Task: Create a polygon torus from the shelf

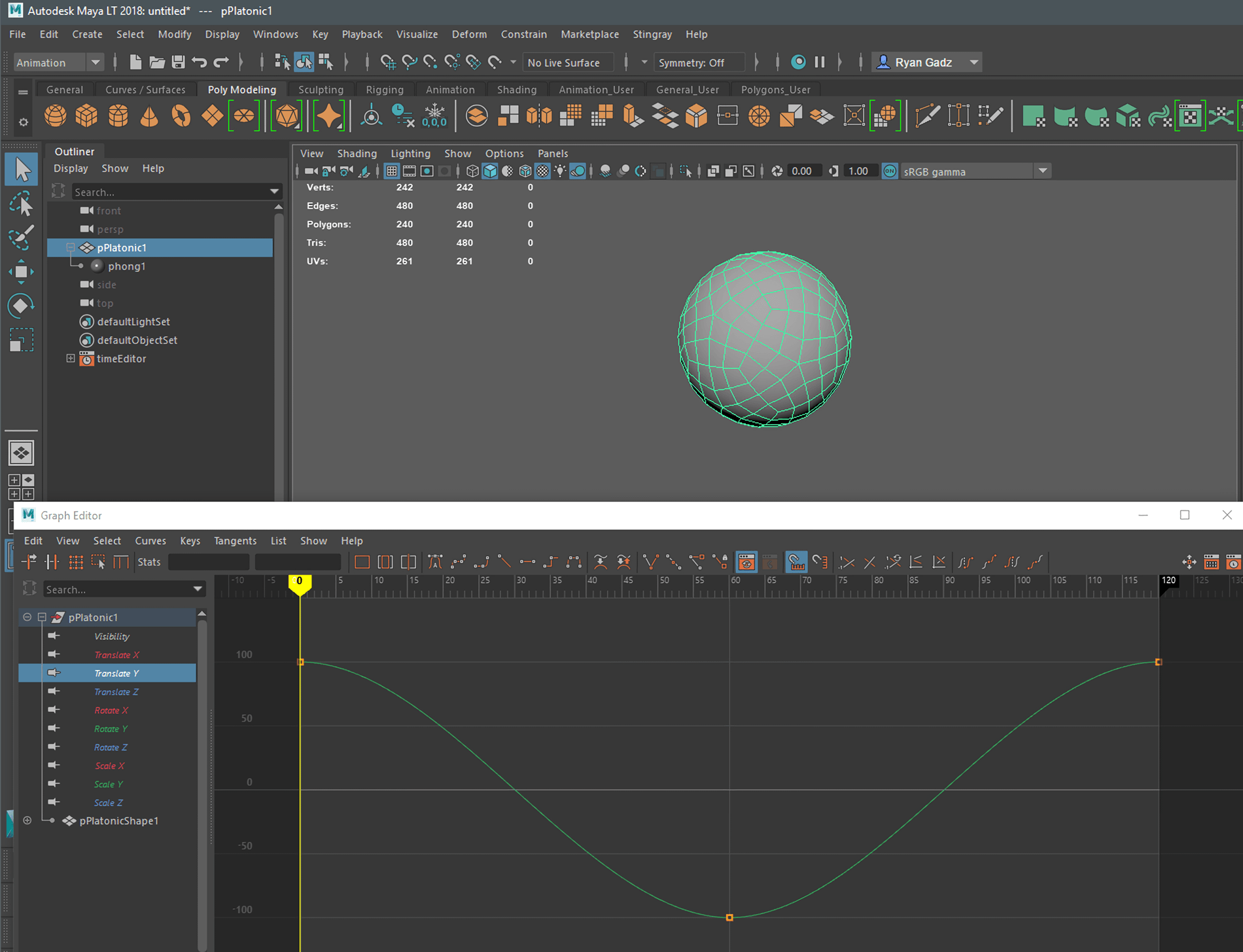Action: click(181, 116)
